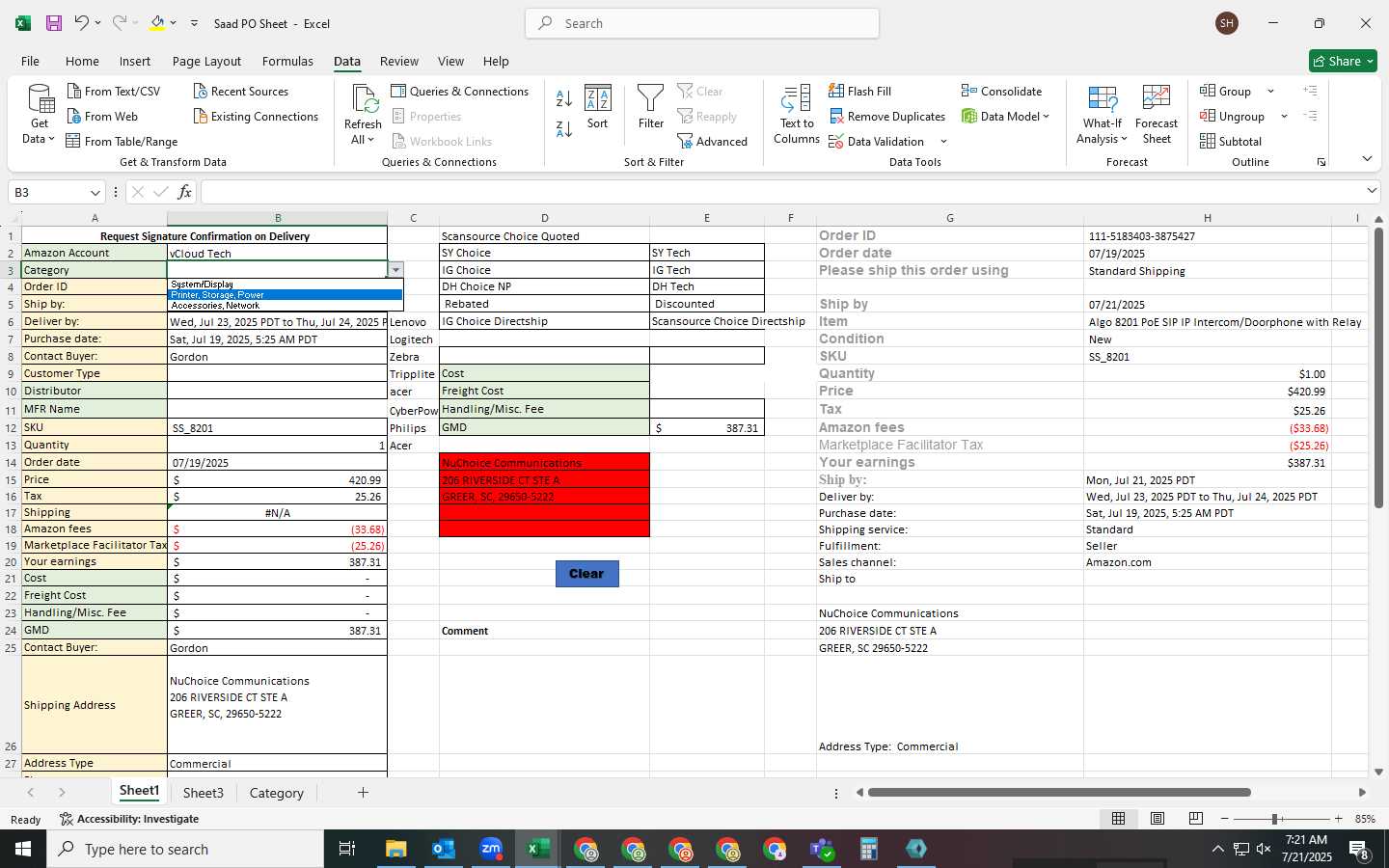Sort Z to A descending
1389x868 pixels.
coord(564,128)
